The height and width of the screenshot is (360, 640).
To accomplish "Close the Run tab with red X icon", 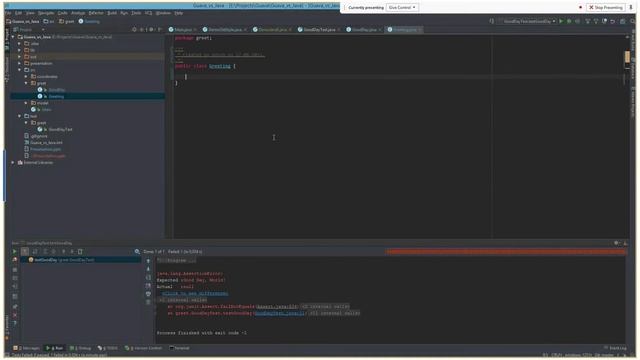I will (x=15, y=315).
